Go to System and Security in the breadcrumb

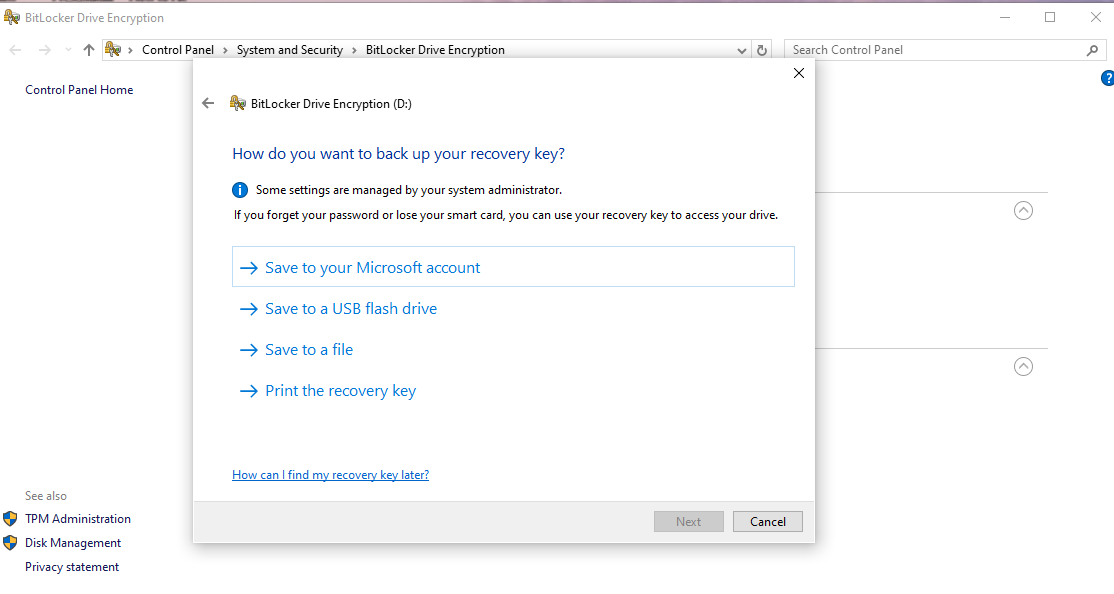(x=290, y=50)
